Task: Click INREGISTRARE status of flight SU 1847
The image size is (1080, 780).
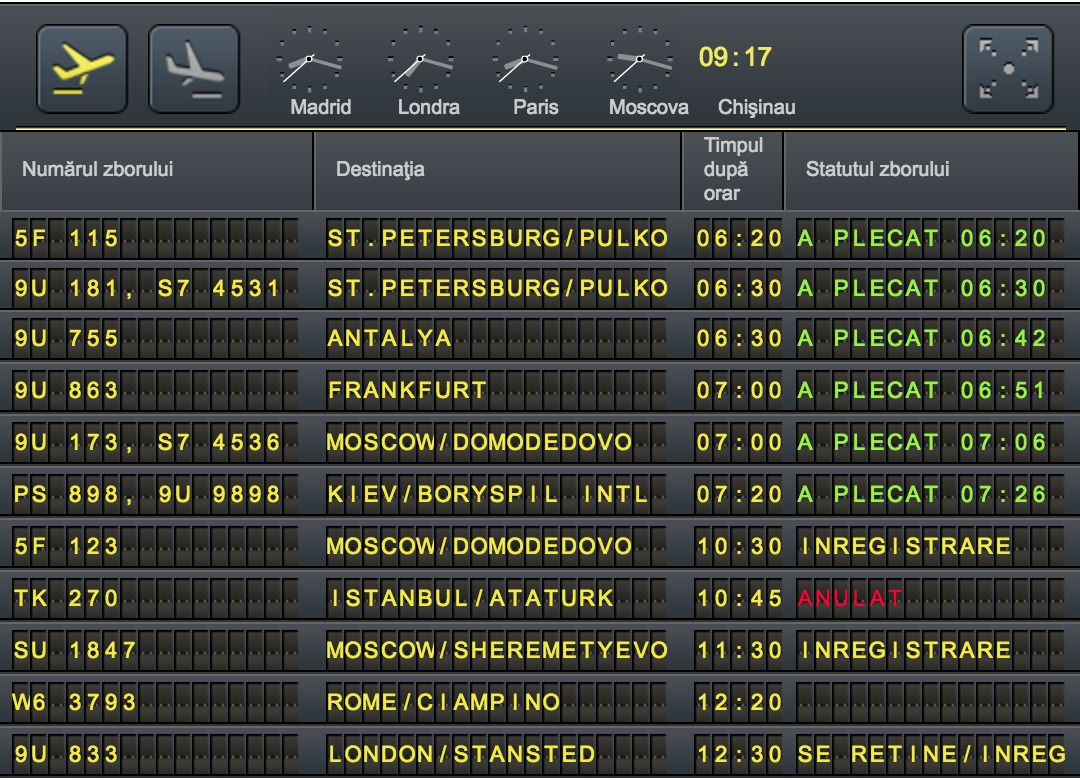Action: (x=904, y=650)
